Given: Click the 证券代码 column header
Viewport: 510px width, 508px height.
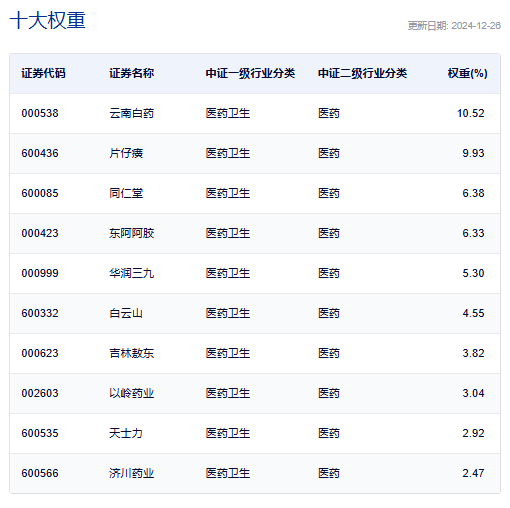Looking at the screenshot, I should (43, 73).
